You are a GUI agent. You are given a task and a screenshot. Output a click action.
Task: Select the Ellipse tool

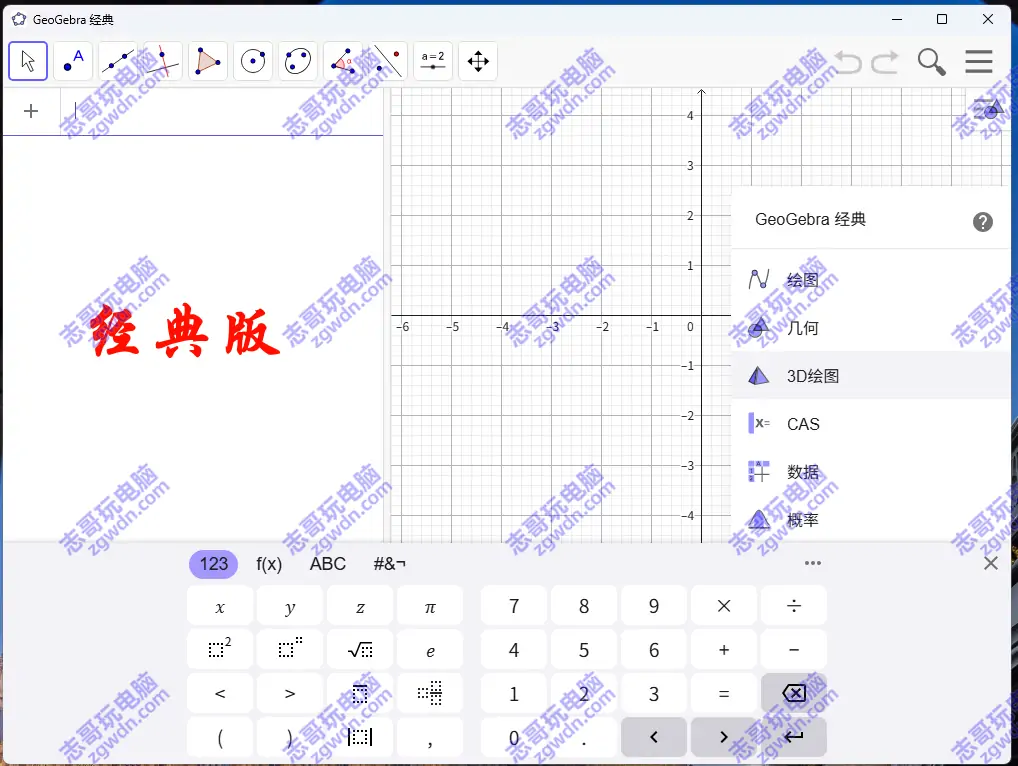tap(298, 62)
